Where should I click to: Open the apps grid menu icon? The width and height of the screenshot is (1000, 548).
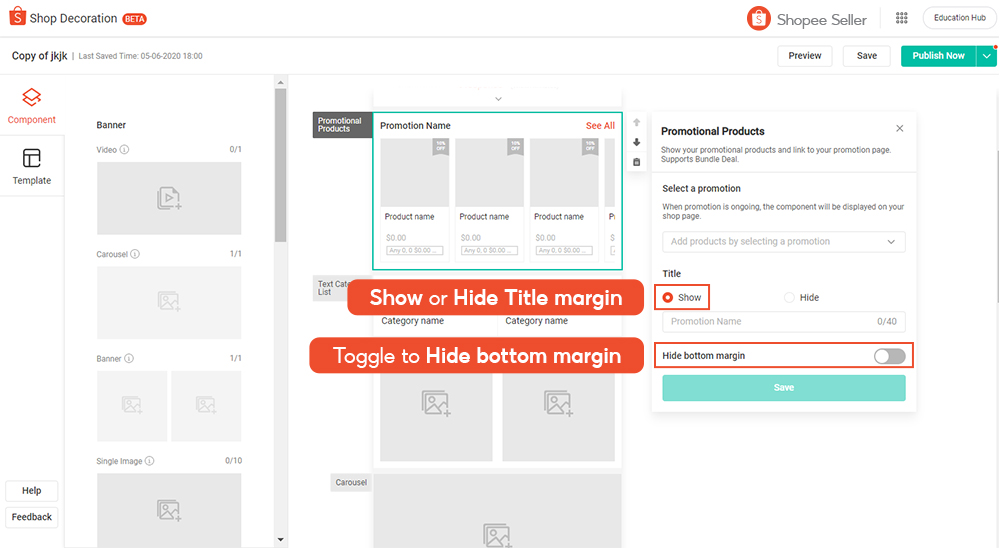pos(901,18)
